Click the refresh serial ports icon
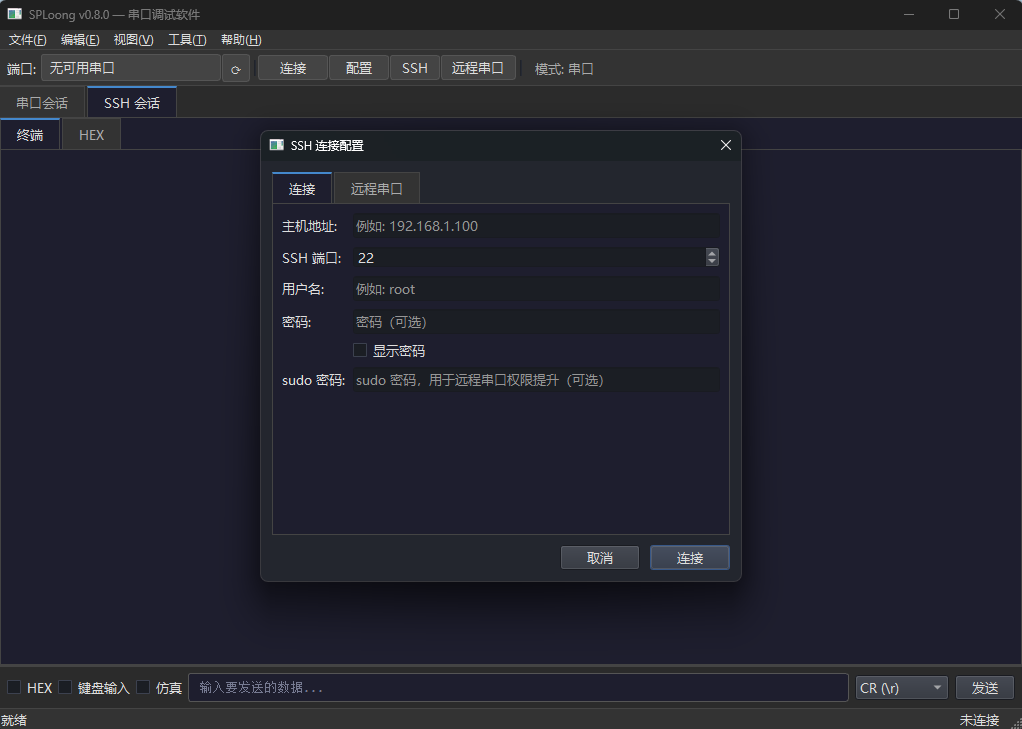Screen dimensions: 1022x729 coord(236,68)
